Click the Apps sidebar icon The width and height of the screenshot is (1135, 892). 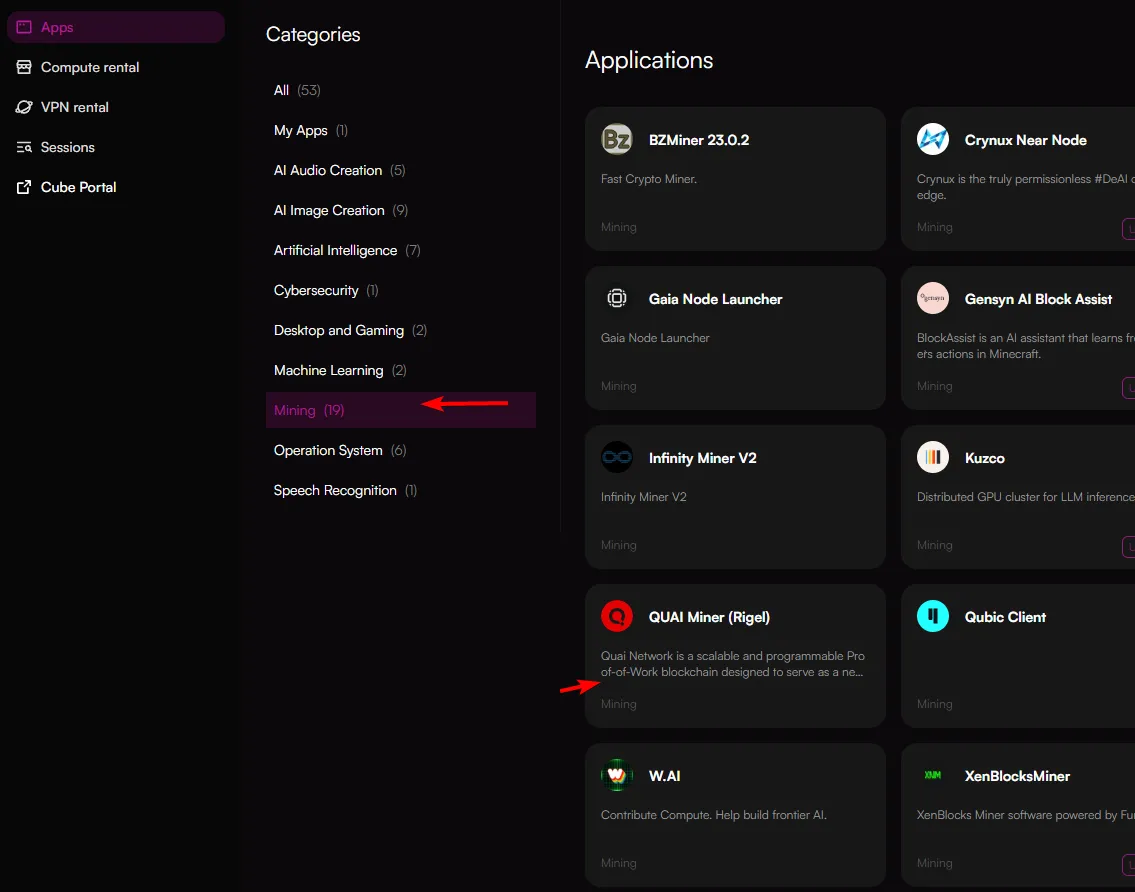point(24,27)
